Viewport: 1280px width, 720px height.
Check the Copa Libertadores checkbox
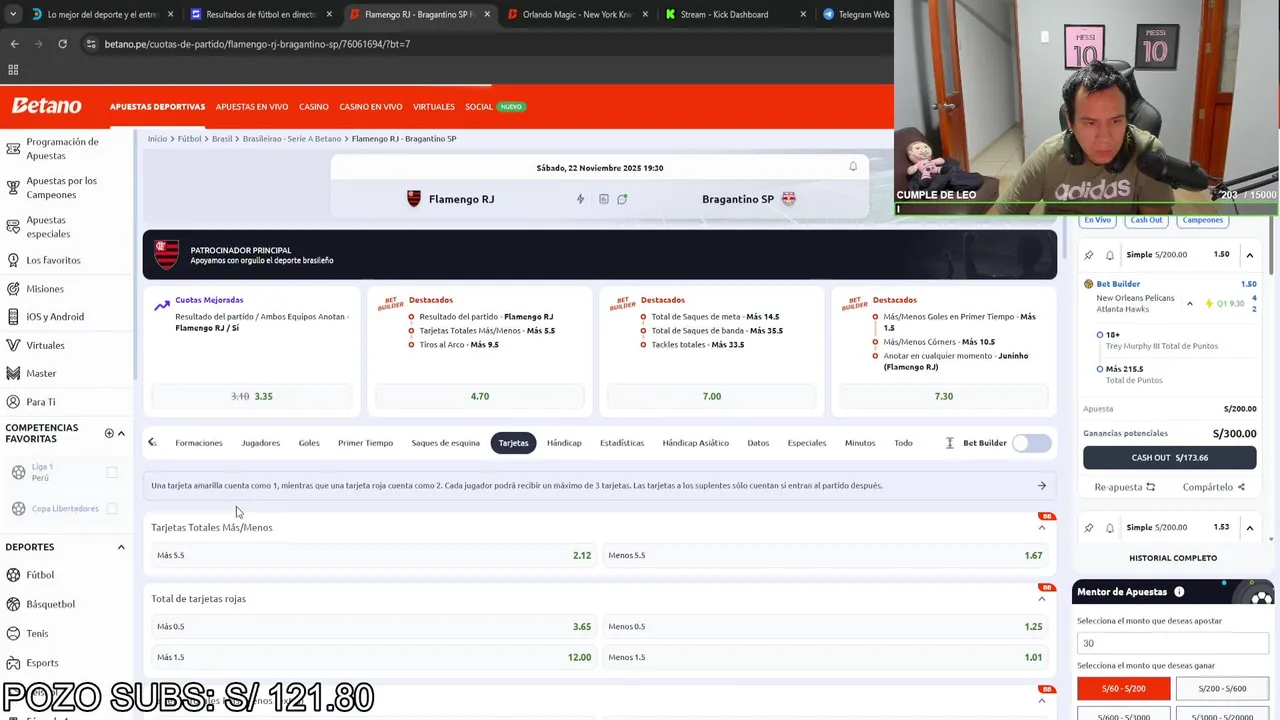pyautogui.click(x=112, y=508)
